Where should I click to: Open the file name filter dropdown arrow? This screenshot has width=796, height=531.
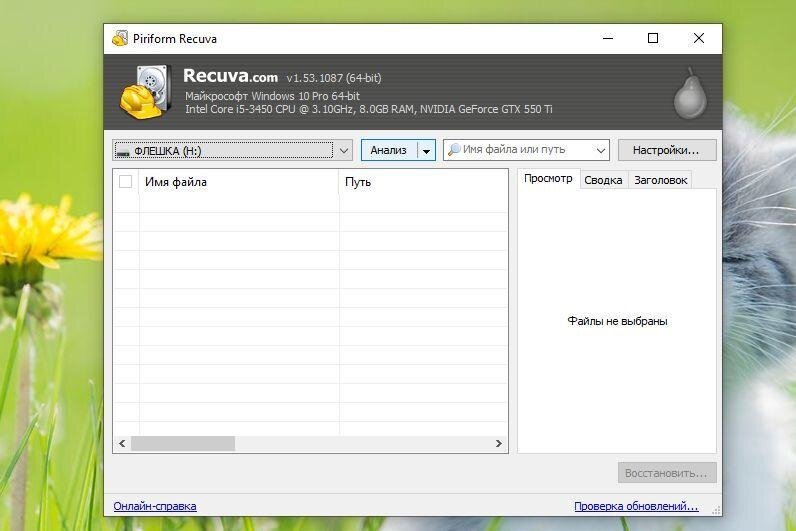pyautogui.click(x=601, y=150)
